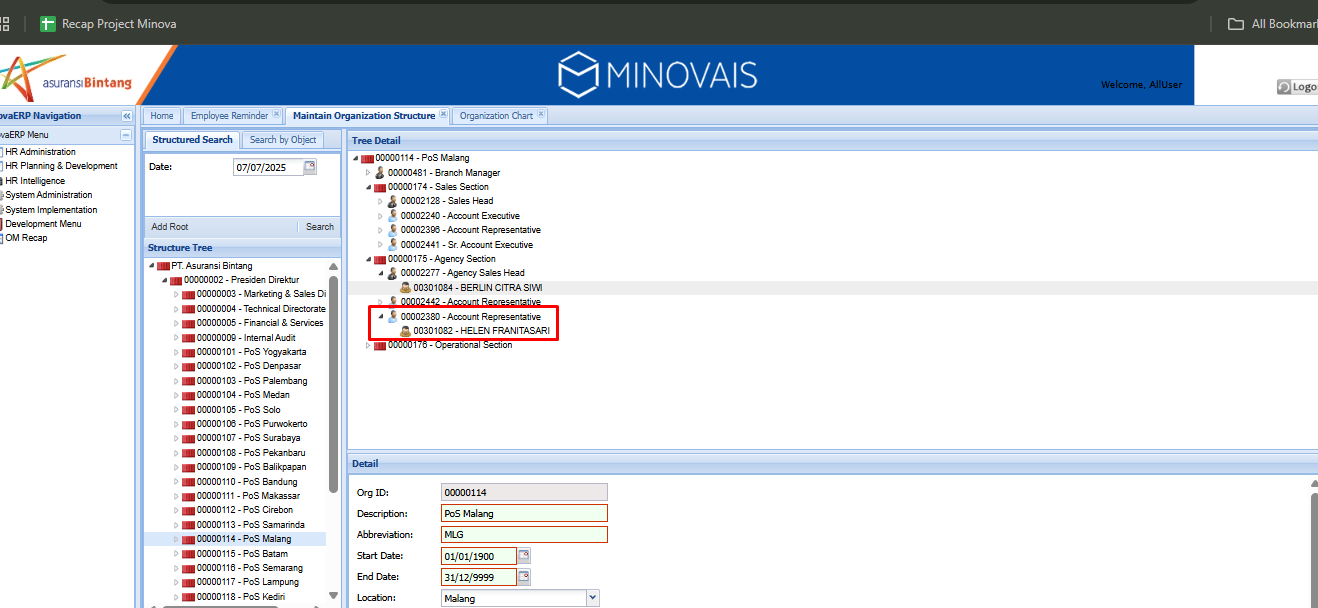Minimize the ERP Menu section using minus icon
The image size is (1318, 608).
tap(126, 134)
